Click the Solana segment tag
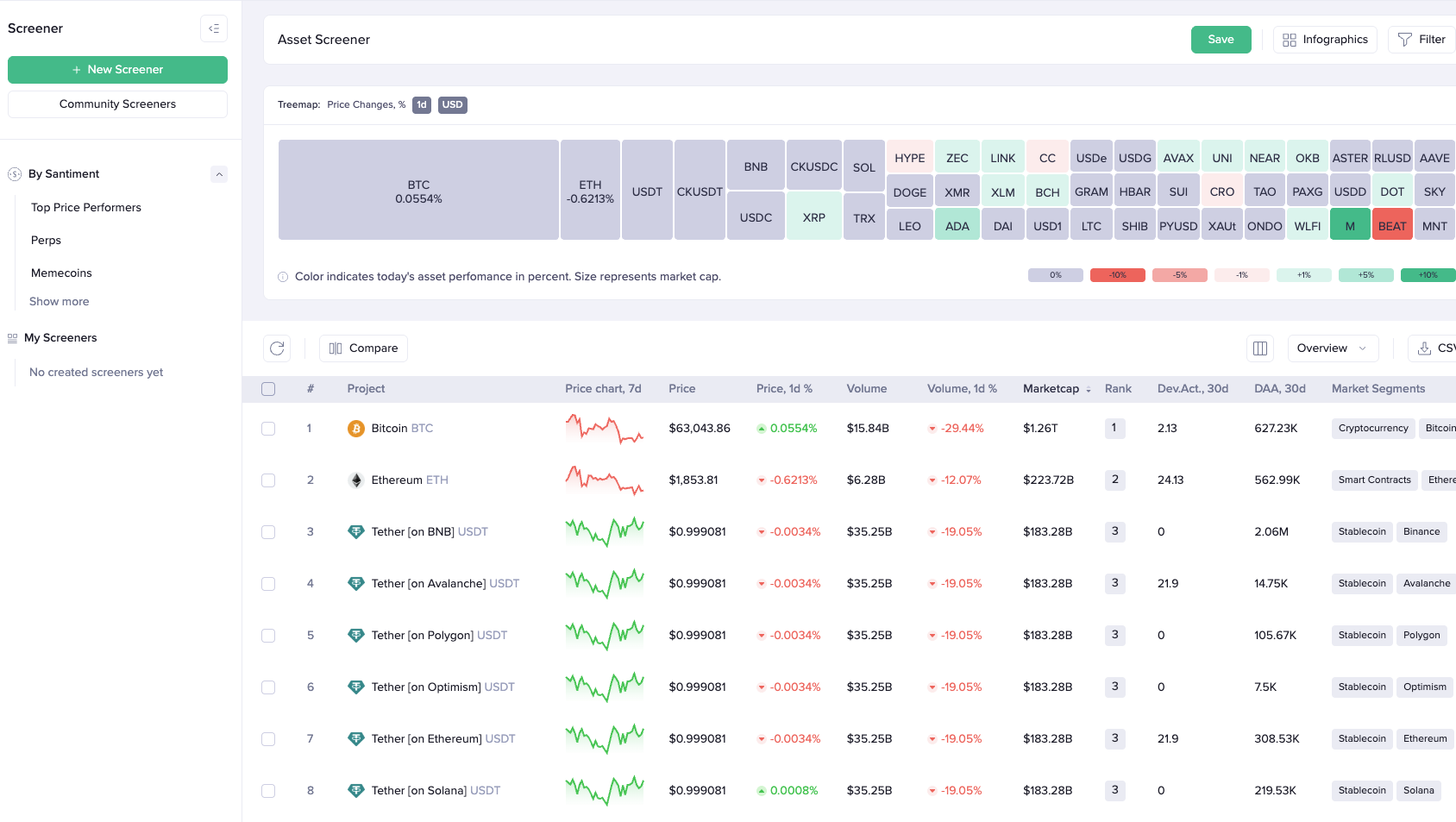This screenshot has height=822, width=1456. pyautogui.click(x=1419, y=791)
